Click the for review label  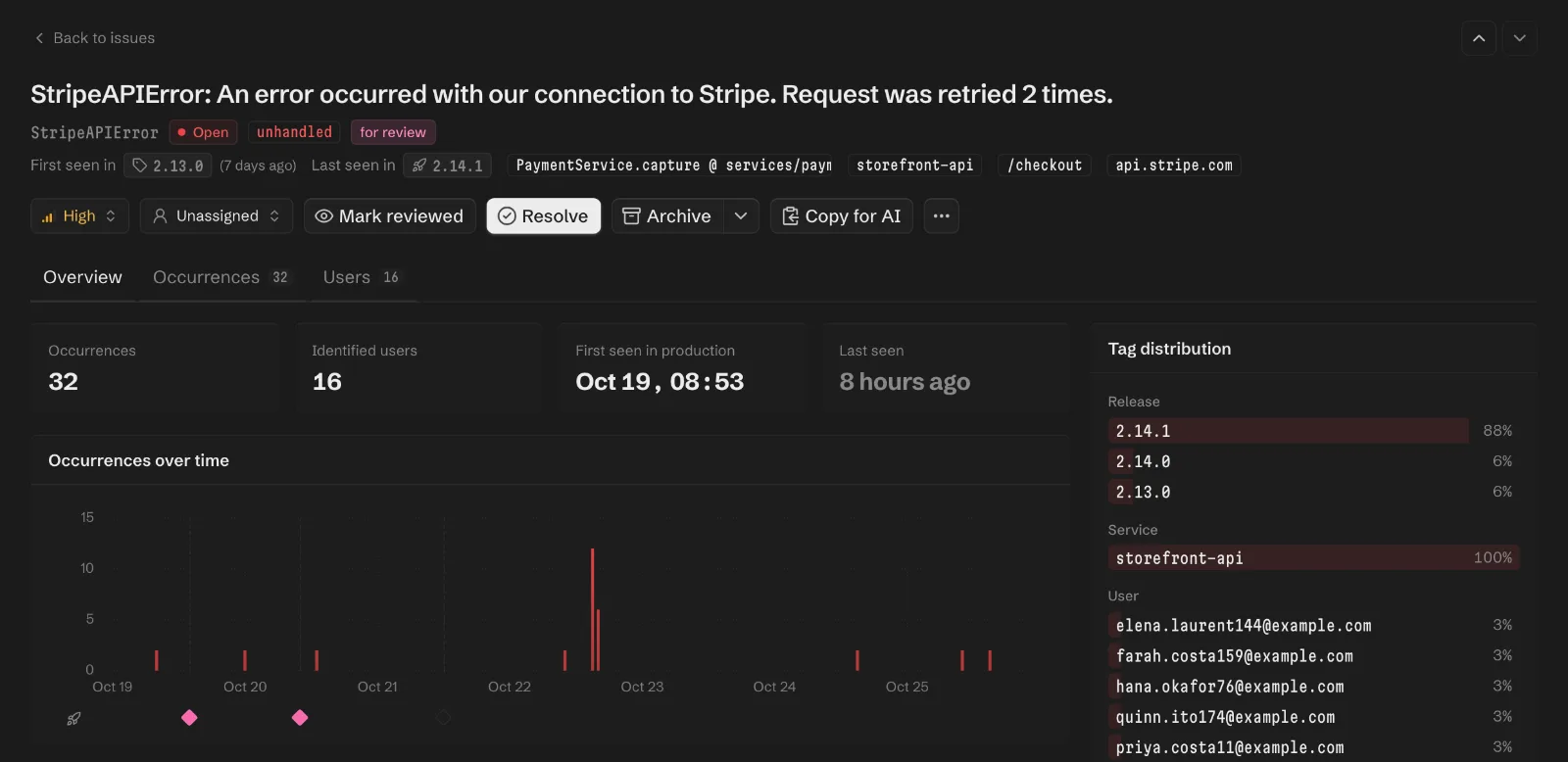click(393, 132)
